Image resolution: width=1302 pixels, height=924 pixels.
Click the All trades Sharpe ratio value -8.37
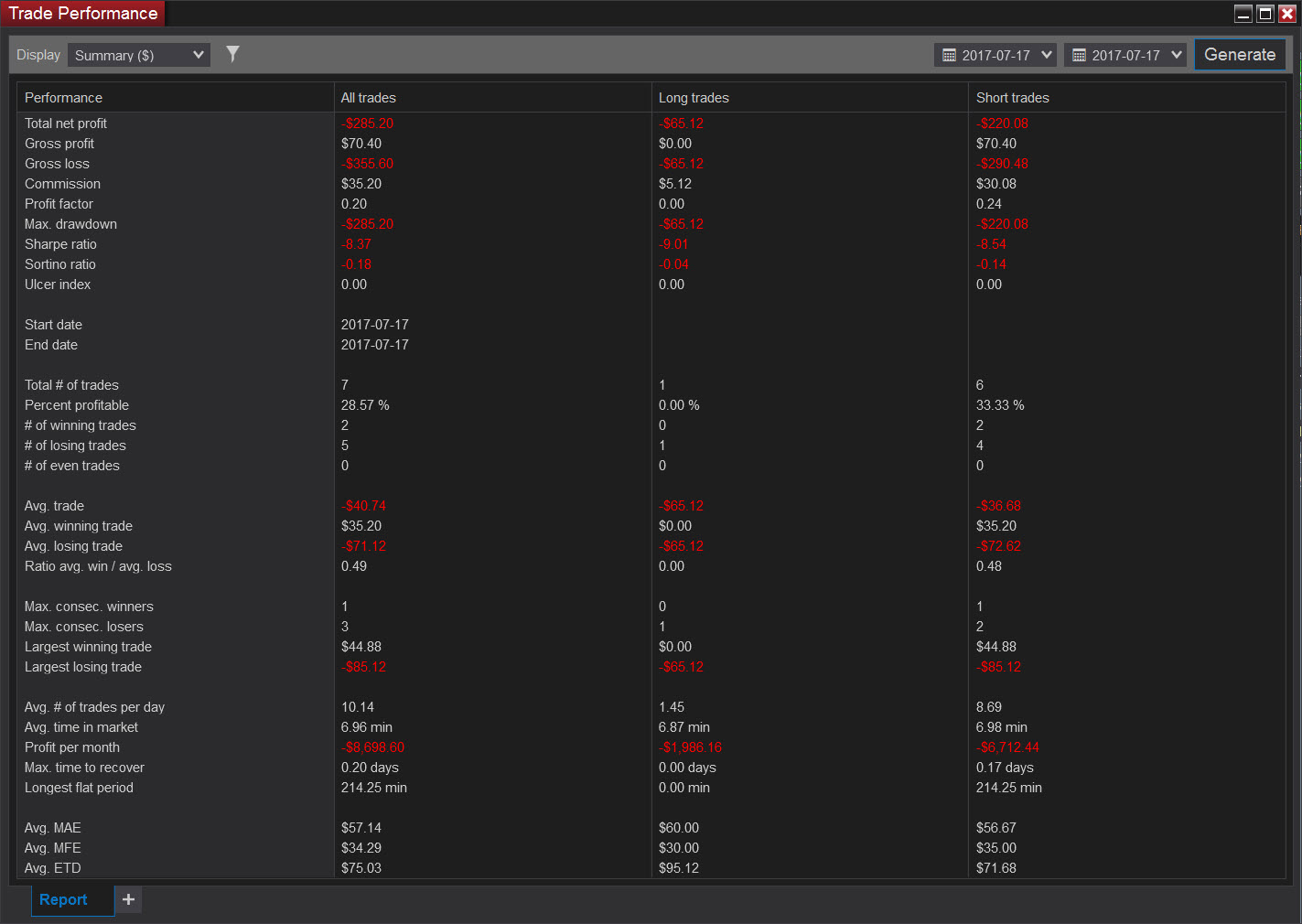[357, 244]
